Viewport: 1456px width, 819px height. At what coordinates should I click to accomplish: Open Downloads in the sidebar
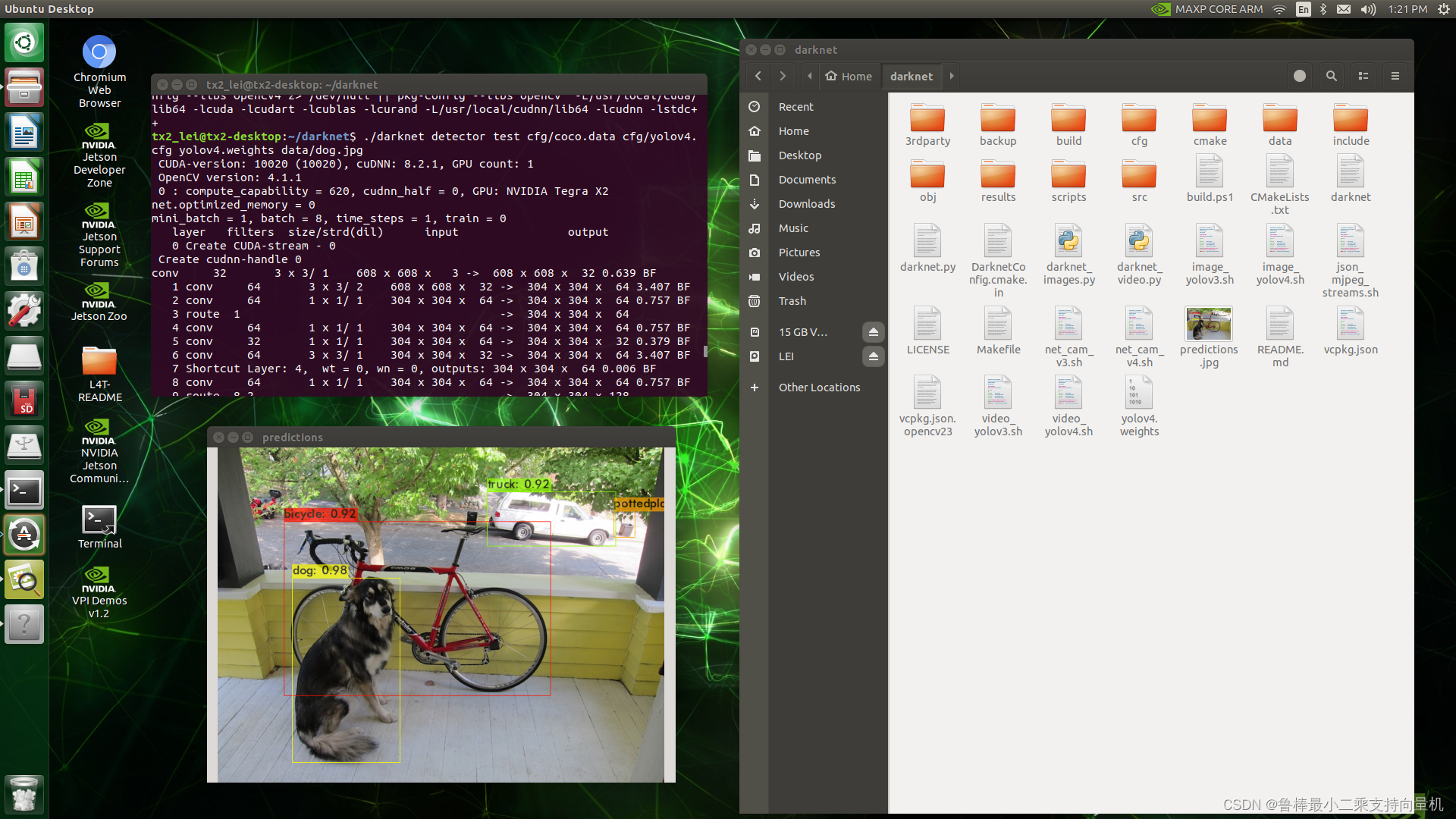point(806,204)
